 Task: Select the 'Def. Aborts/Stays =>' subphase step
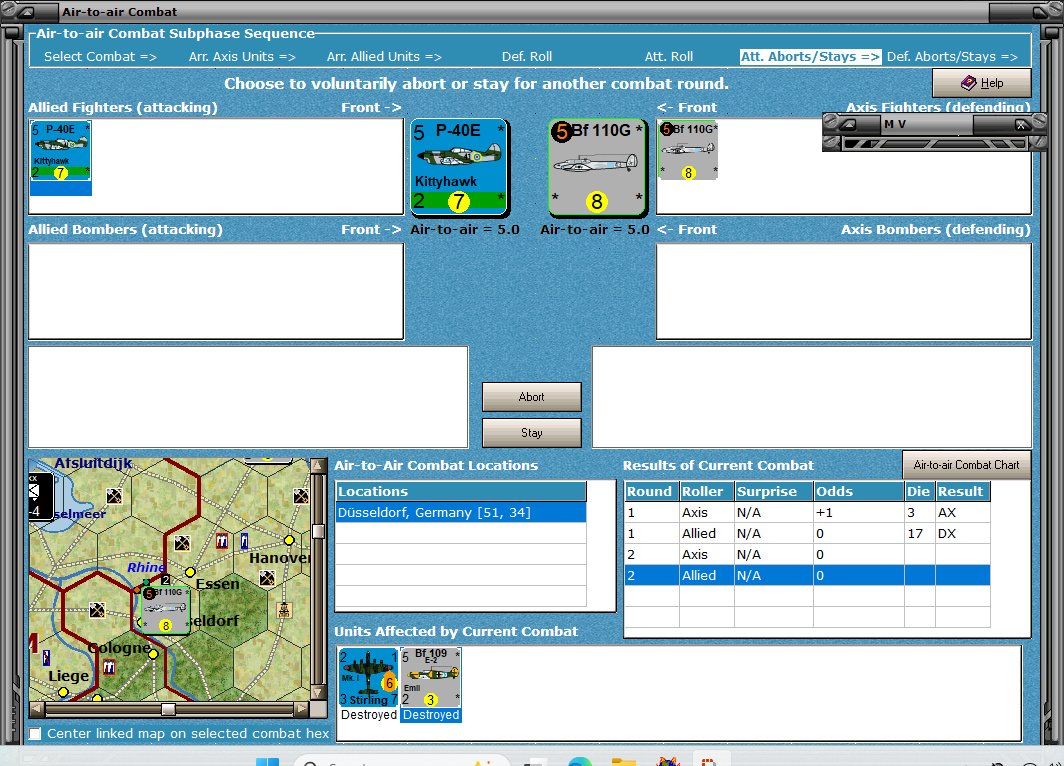tap(952, 56)
